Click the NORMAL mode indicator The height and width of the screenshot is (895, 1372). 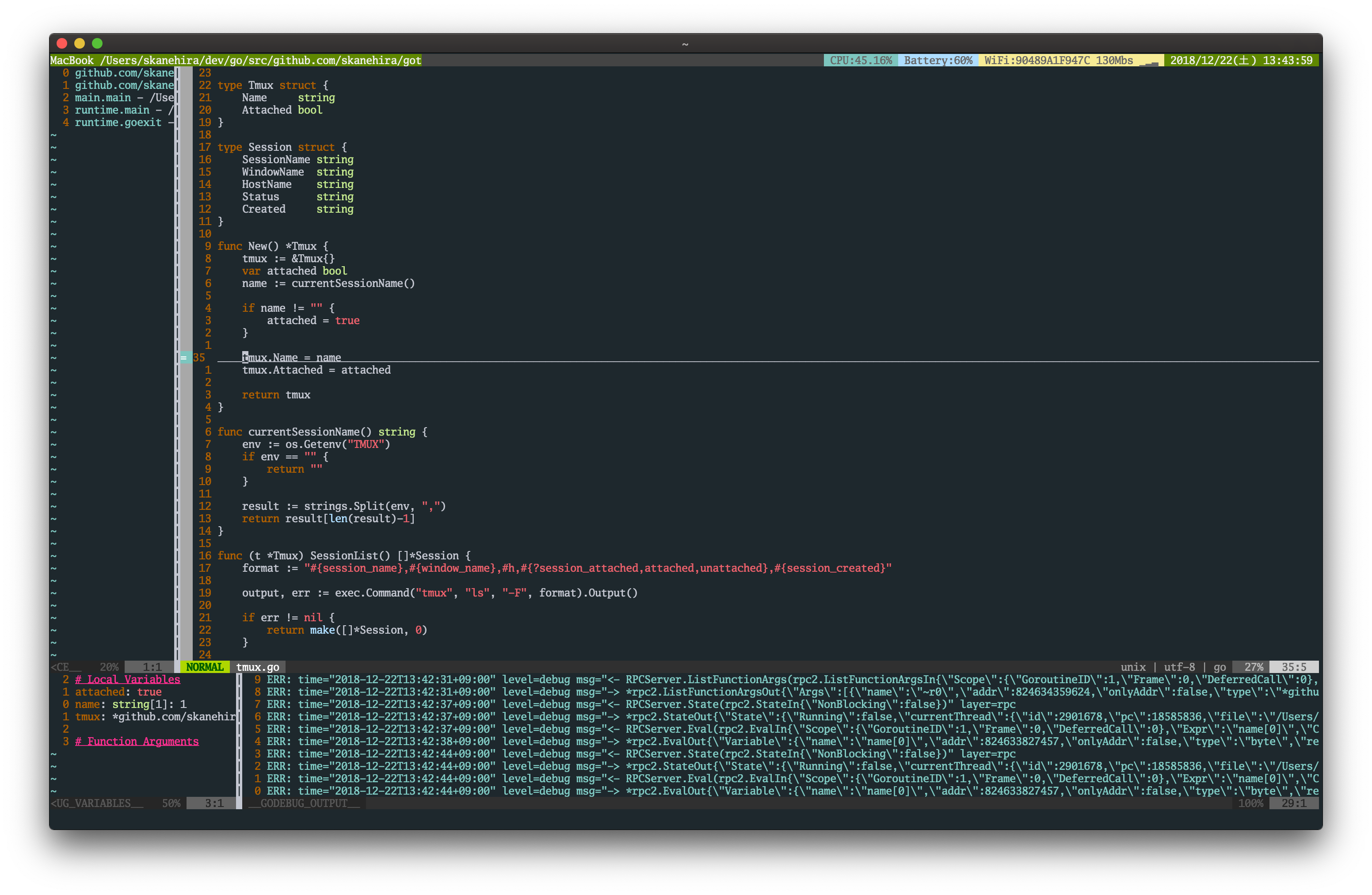pyautogui.click(x=205, y=667)
